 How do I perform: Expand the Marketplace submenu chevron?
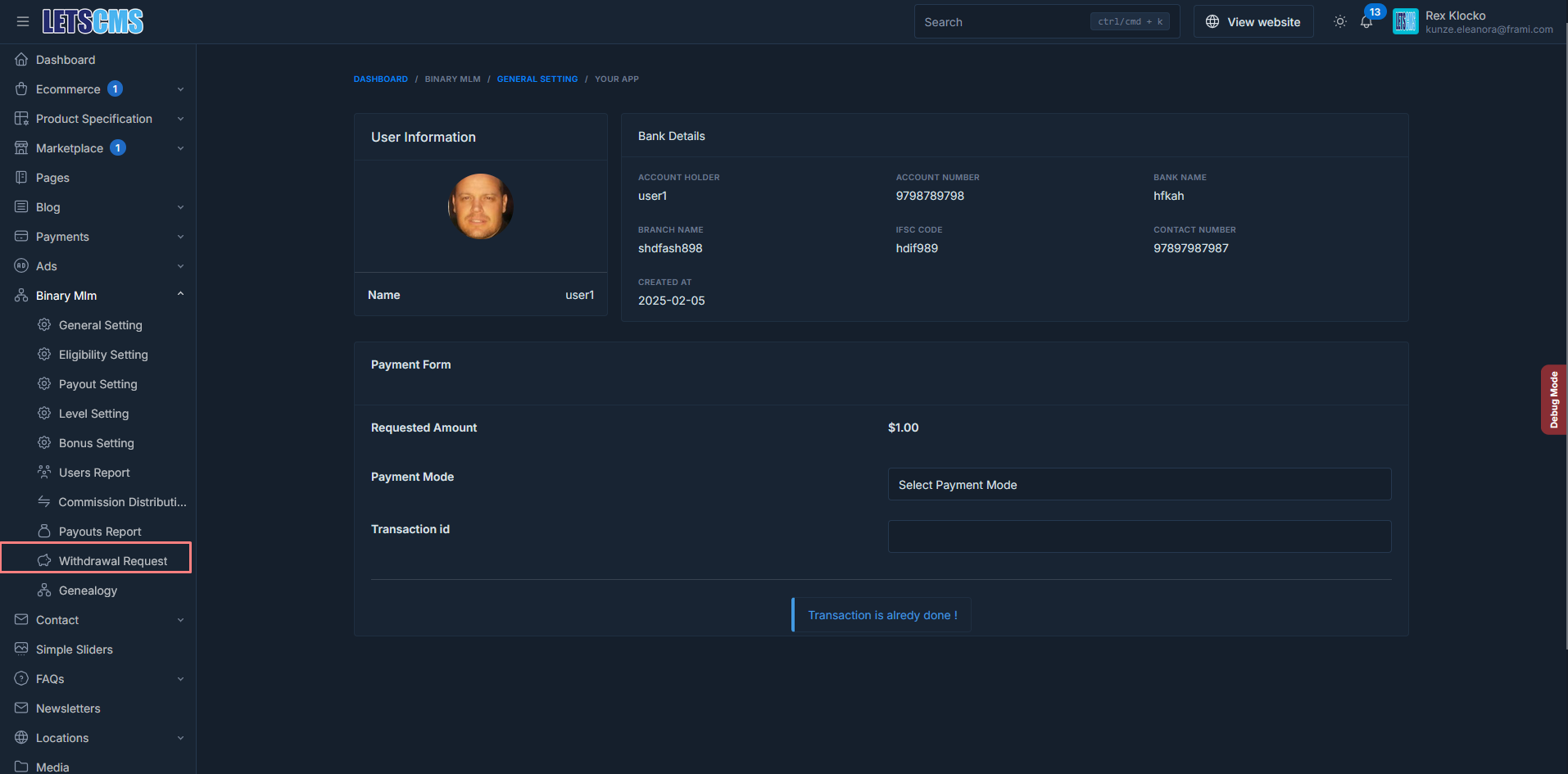pyautogui.click(x=180, y=148)
